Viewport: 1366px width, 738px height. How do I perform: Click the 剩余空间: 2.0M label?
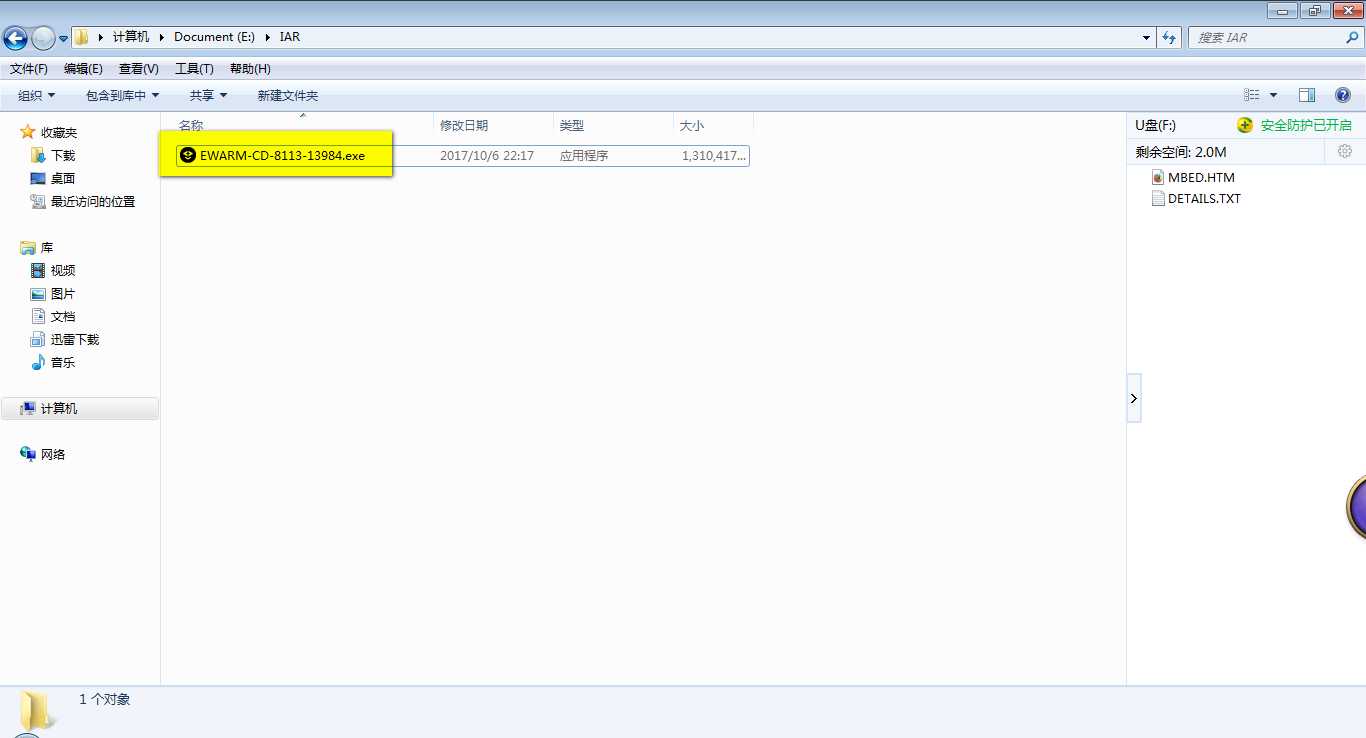1181,152
